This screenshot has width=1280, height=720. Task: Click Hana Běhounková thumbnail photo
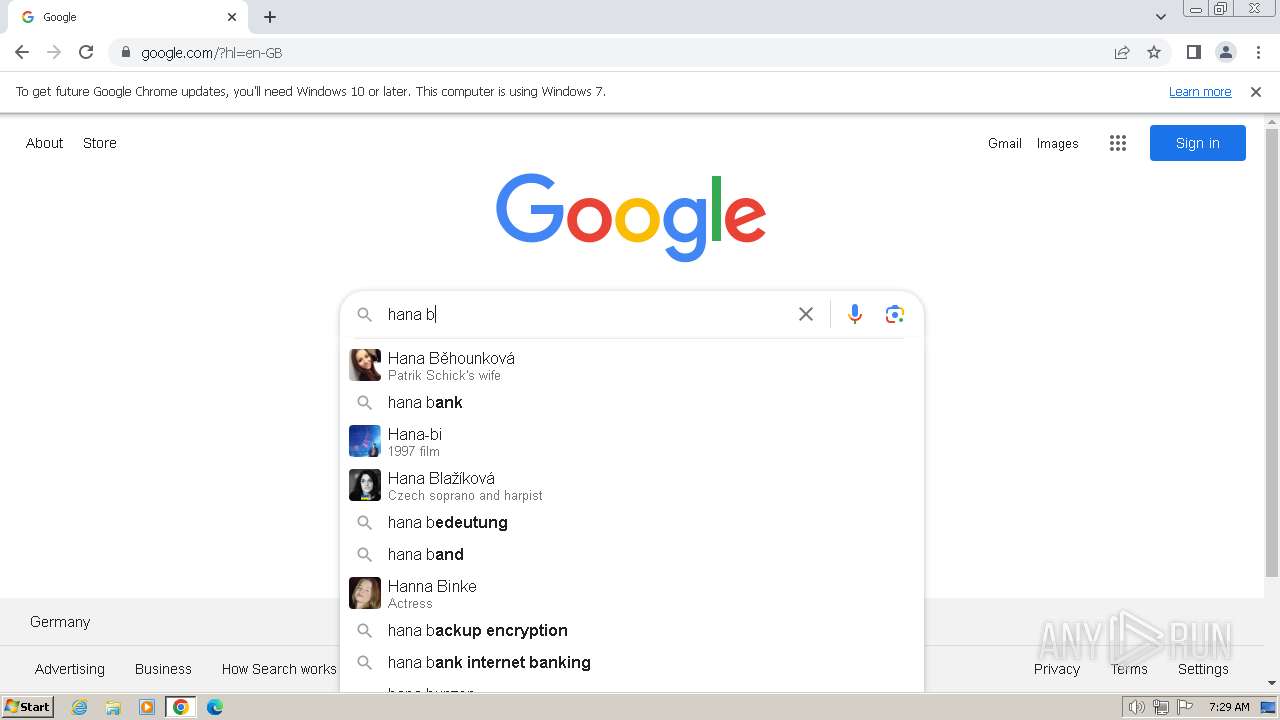click(365, 365)
